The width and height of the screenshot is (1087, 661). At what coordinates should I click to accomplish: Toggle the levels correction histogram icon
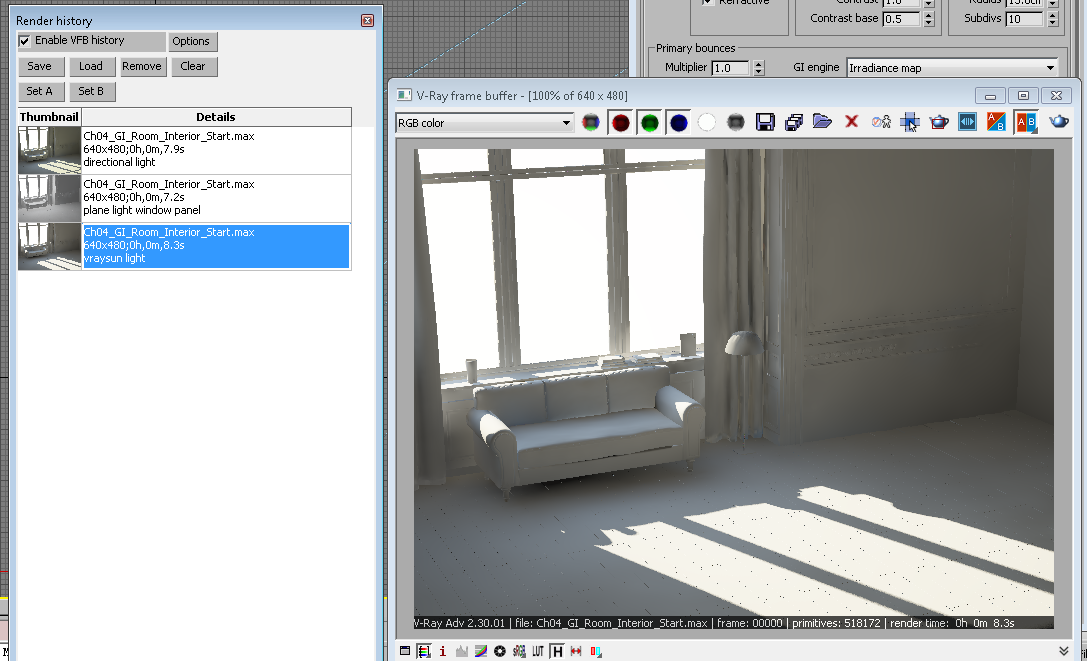tap(462, 651)
